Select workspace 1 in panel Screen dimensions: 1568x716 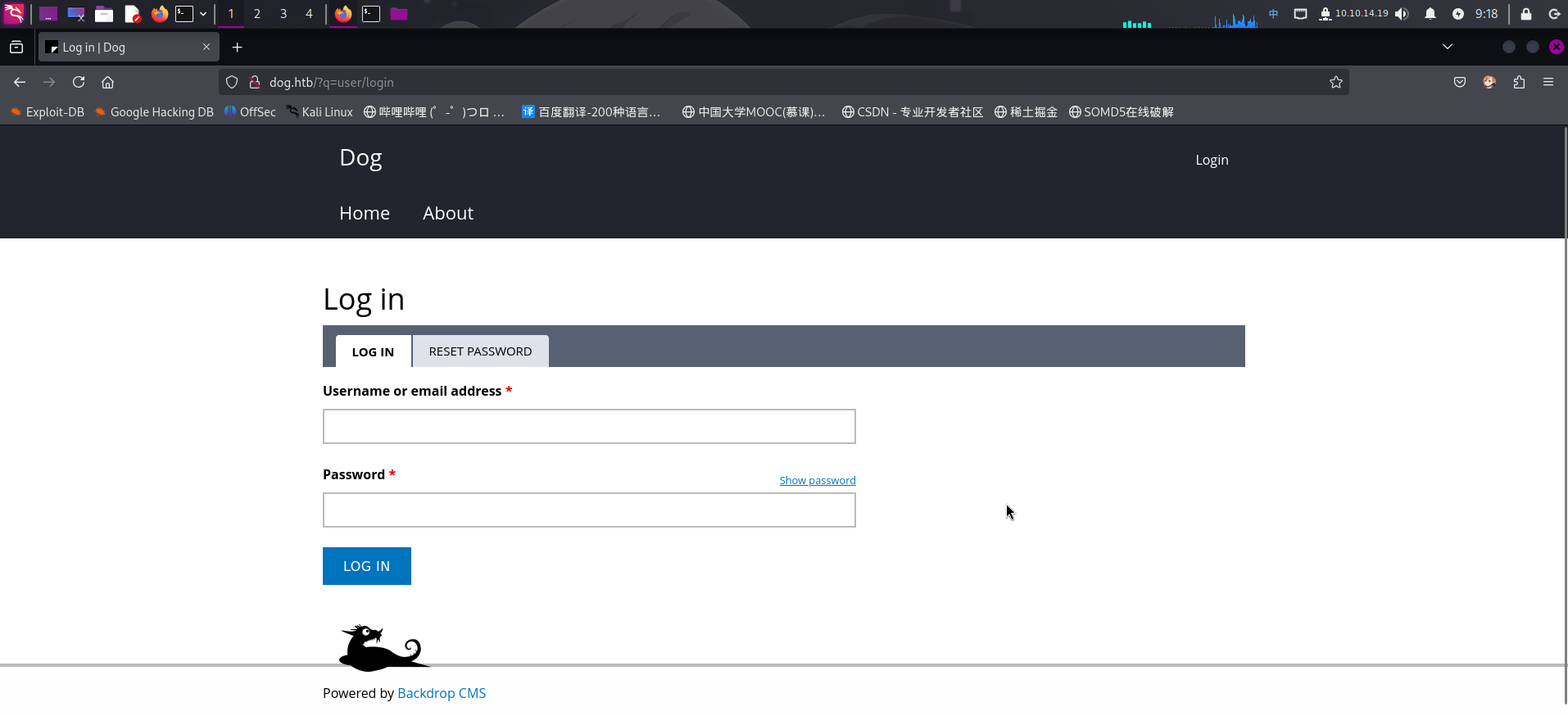click(231, 14)
